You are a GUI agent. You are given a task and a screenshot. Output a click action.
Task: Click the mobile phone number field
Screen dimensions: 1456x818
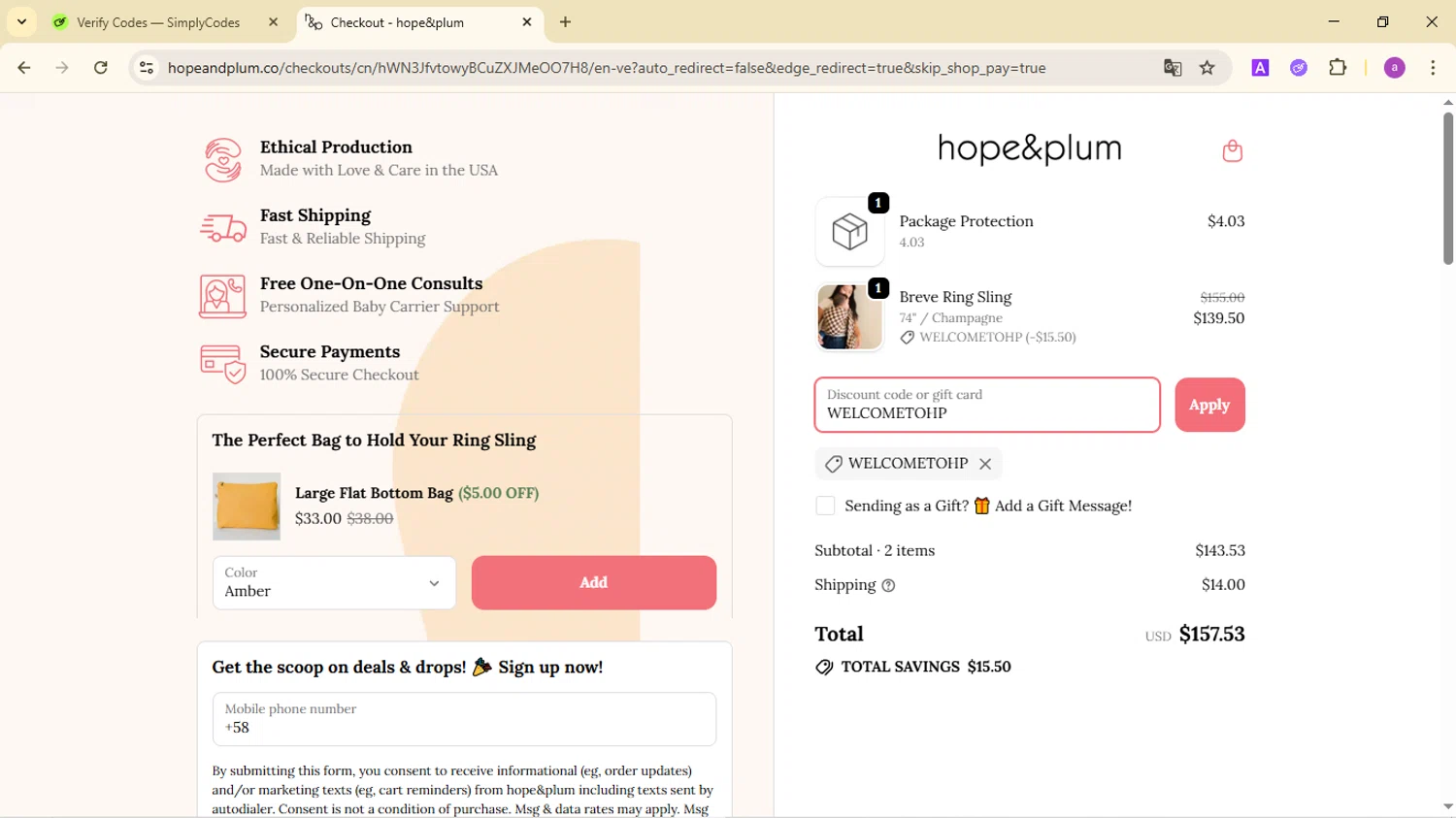464,719
